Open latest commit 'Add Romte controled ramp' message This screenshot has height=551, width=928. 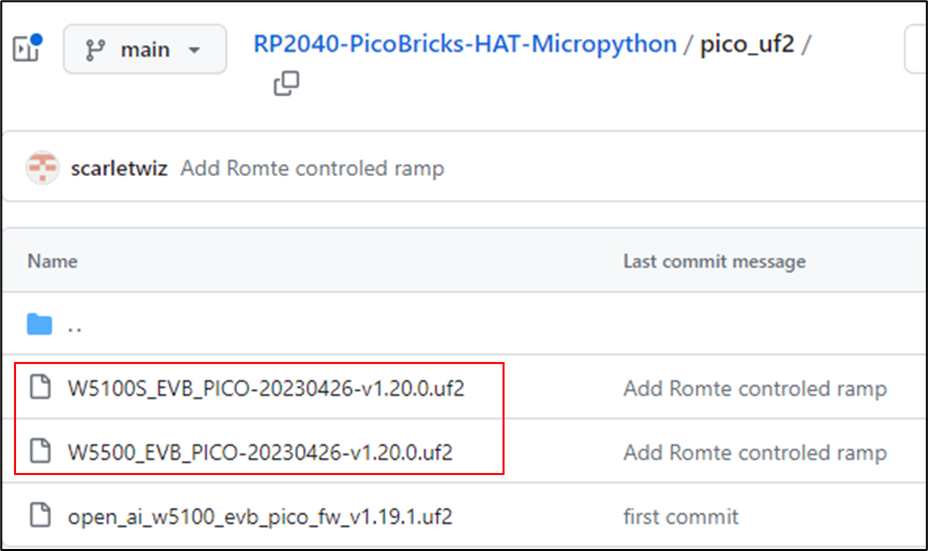pos(312,168)
